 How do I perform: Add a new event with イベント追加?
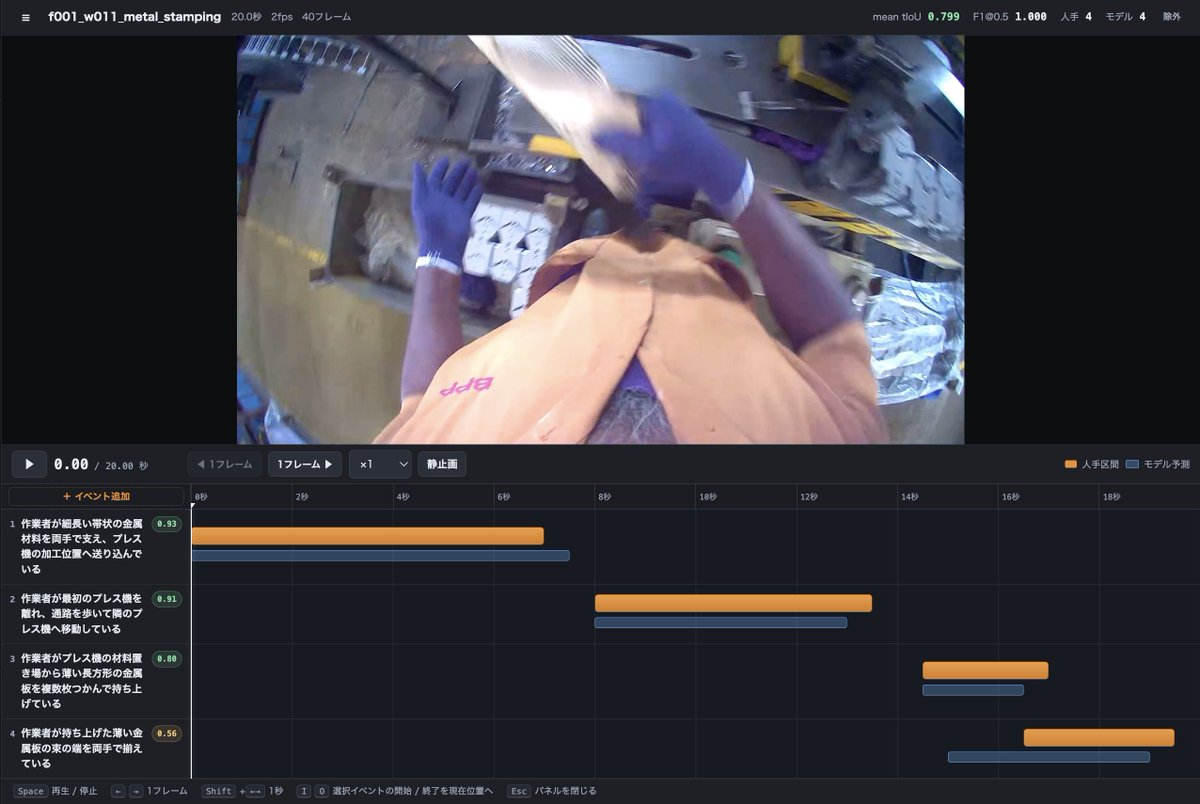click(96, 496)
